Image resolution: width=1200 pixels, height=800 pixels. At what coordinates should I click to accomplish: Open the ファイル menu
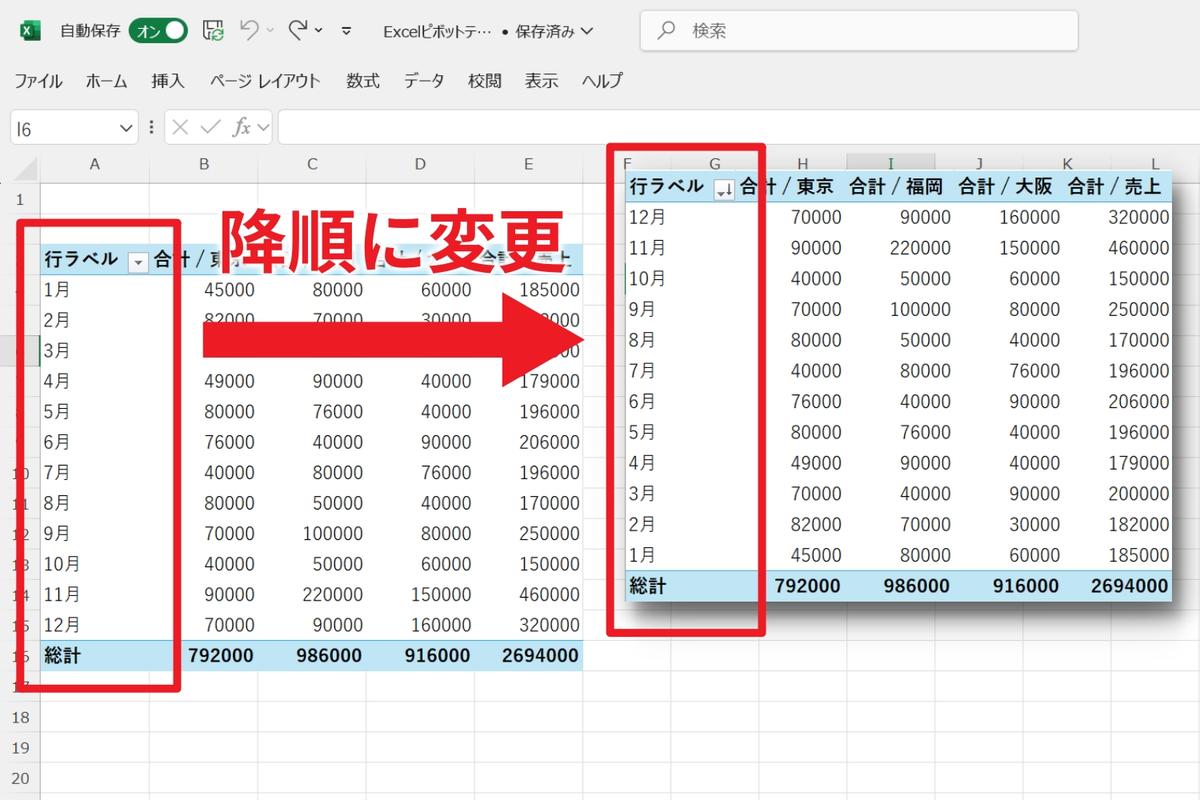pyautogui.click(x=38, y=81)
